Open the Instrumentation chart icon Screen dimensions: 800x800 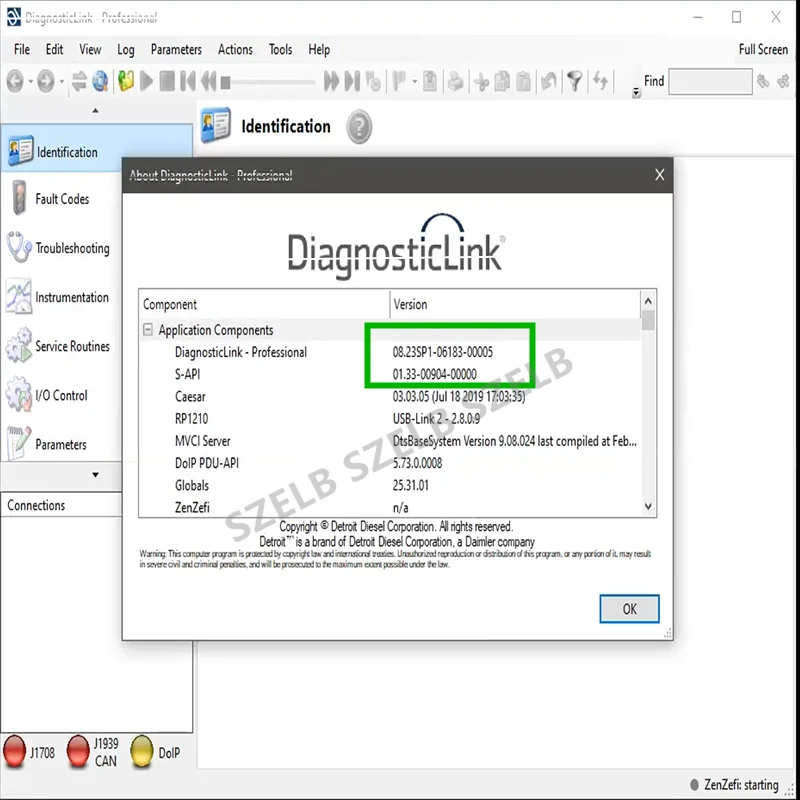(x=19, y=296)
